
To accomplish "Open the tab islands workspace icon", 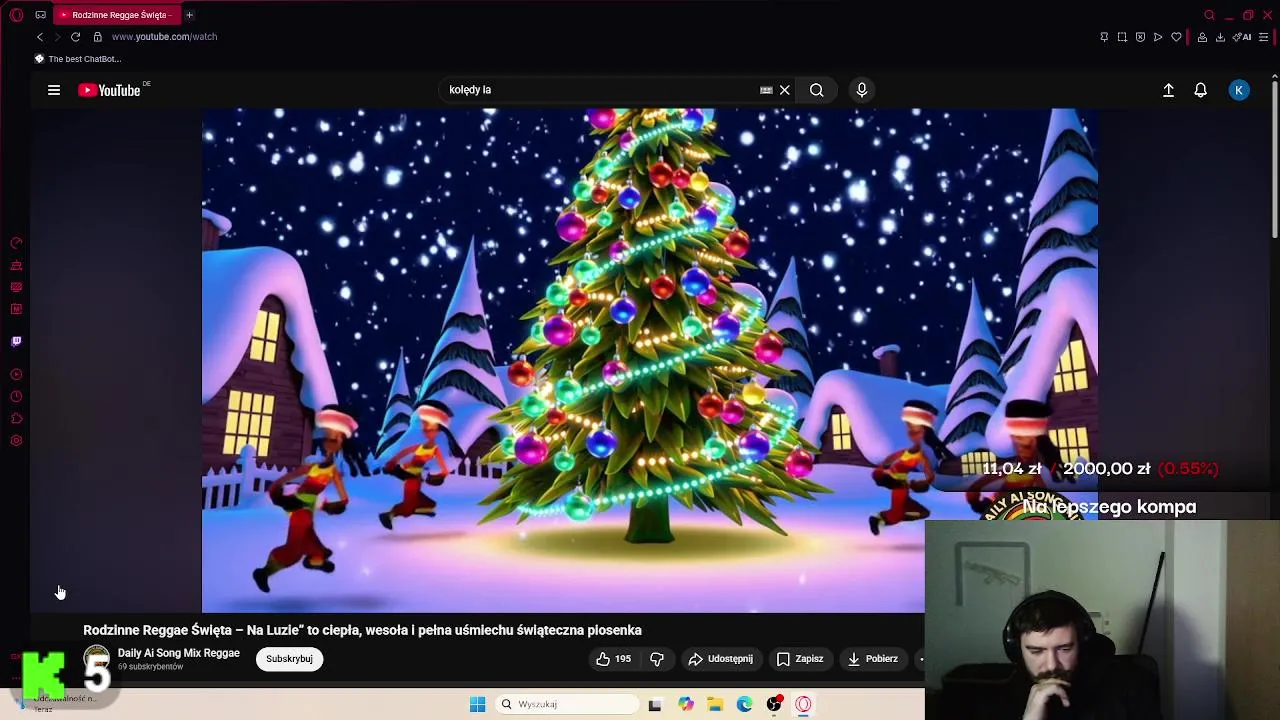I will pos(40,15).
